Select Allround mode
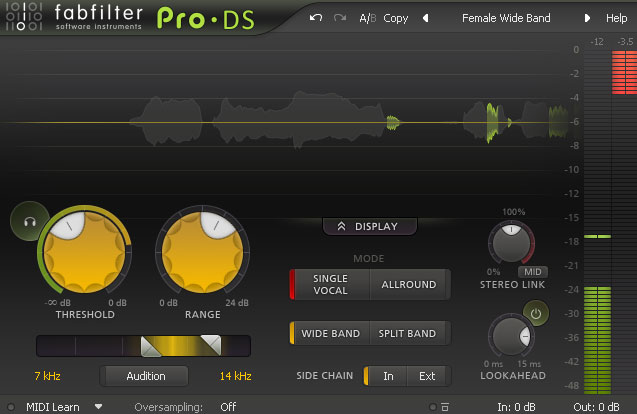This screenshot has height=414, width=637. [409, 285]
